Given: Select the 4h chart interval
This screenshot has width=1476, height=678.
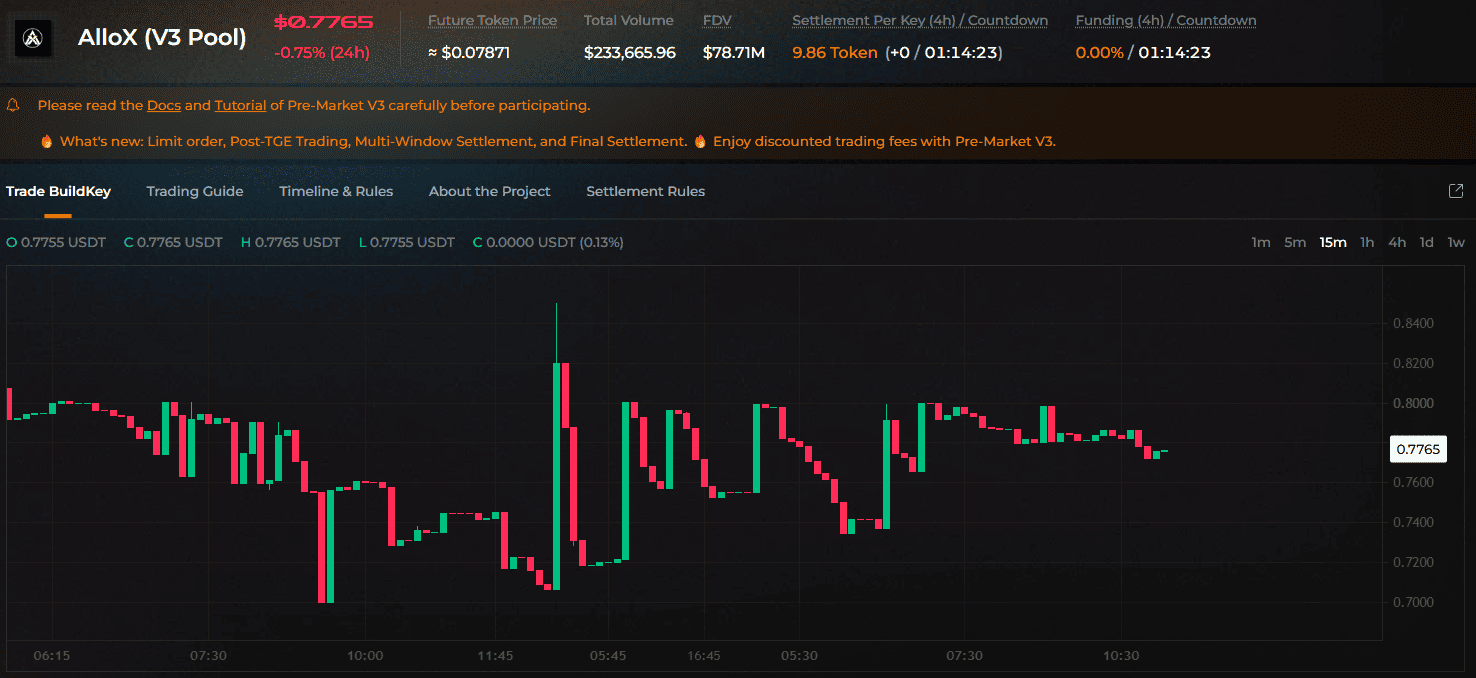Looking at the screenshot, I should coord(1397,242).
